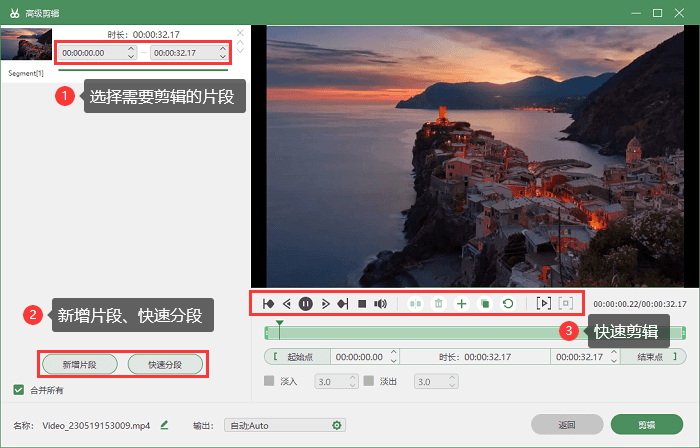The image size is (700, 448).
Task: Open output settings with the gear icon
Action: pos(337,425)
